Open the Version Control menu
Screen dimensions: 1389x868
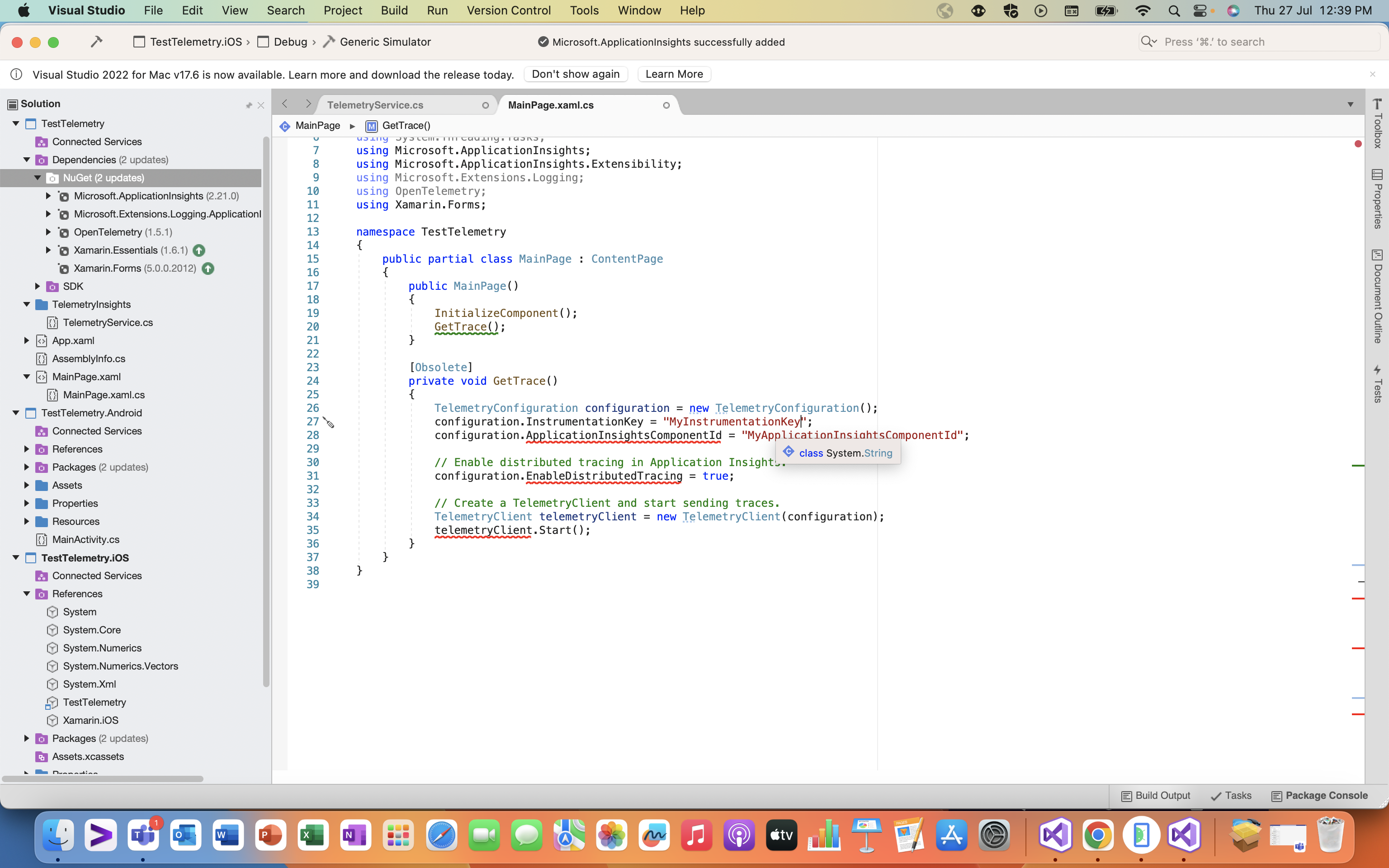coord(509,10)
